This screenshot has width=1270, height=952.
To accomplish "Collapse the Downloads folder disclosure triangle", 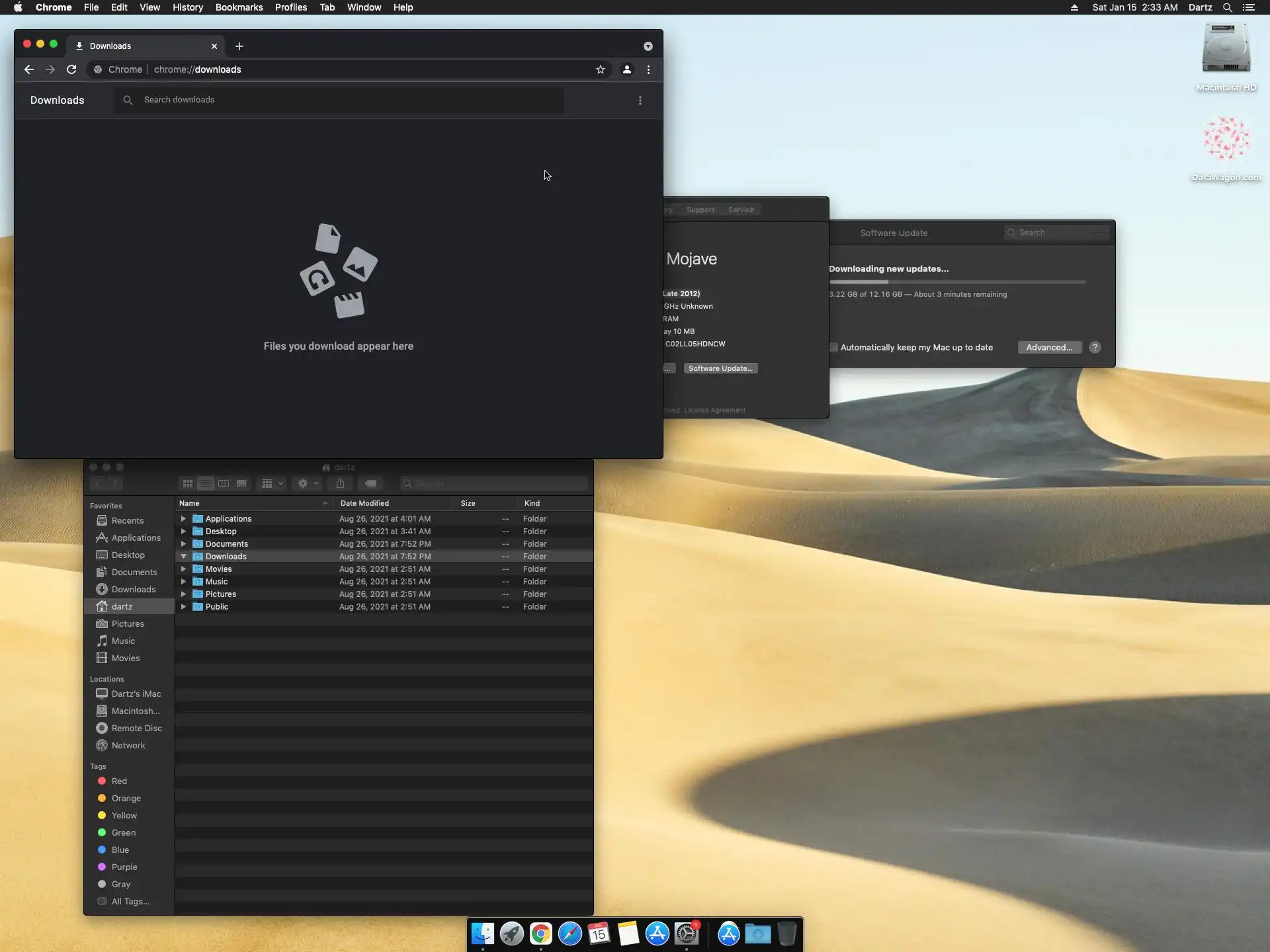I will point(184,557).
